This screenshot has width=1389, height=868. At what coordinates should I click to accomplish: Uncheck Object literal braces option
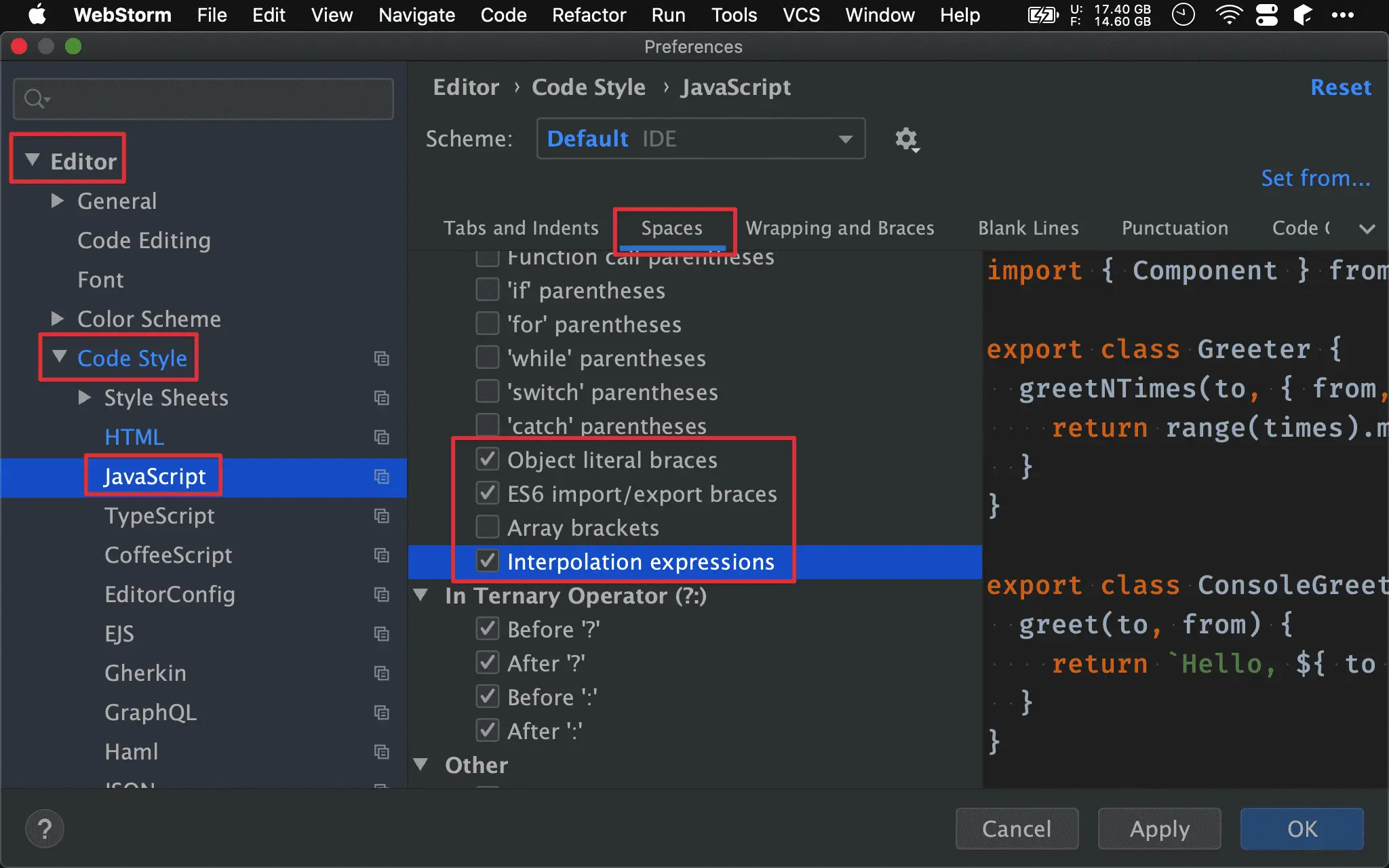488,460
